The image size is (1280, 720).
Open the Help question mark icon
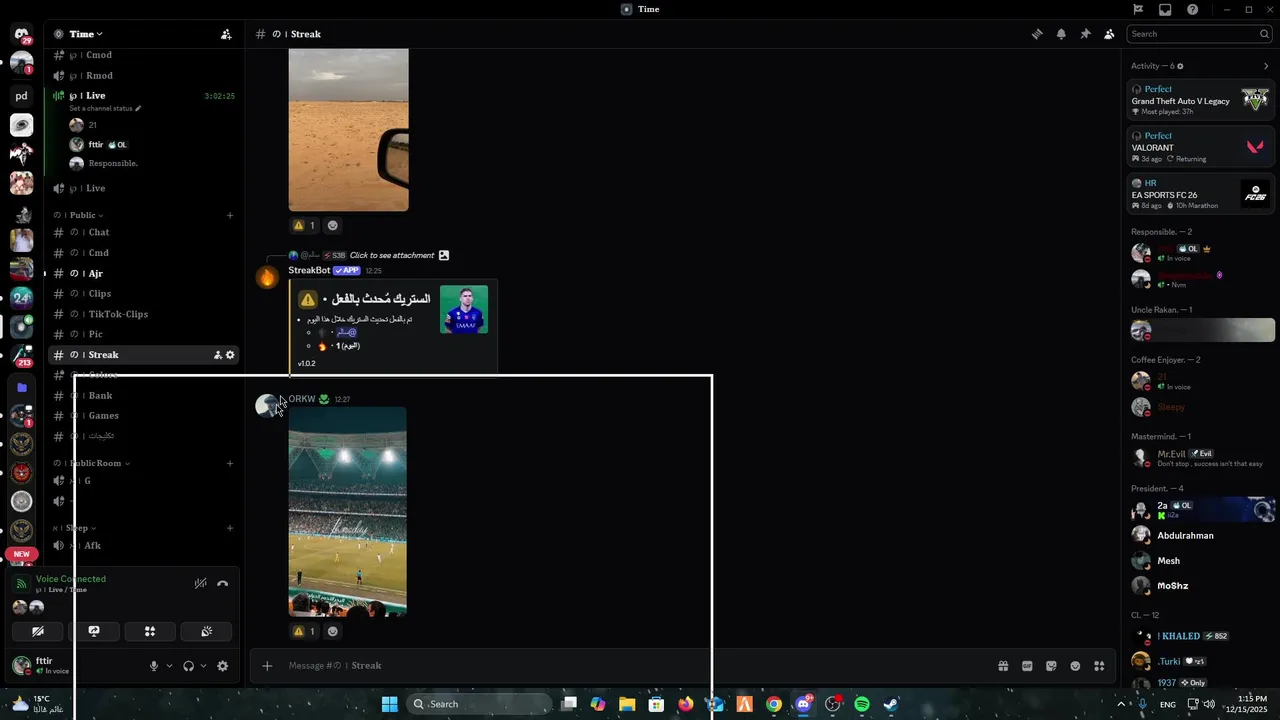coord(1193,9)
